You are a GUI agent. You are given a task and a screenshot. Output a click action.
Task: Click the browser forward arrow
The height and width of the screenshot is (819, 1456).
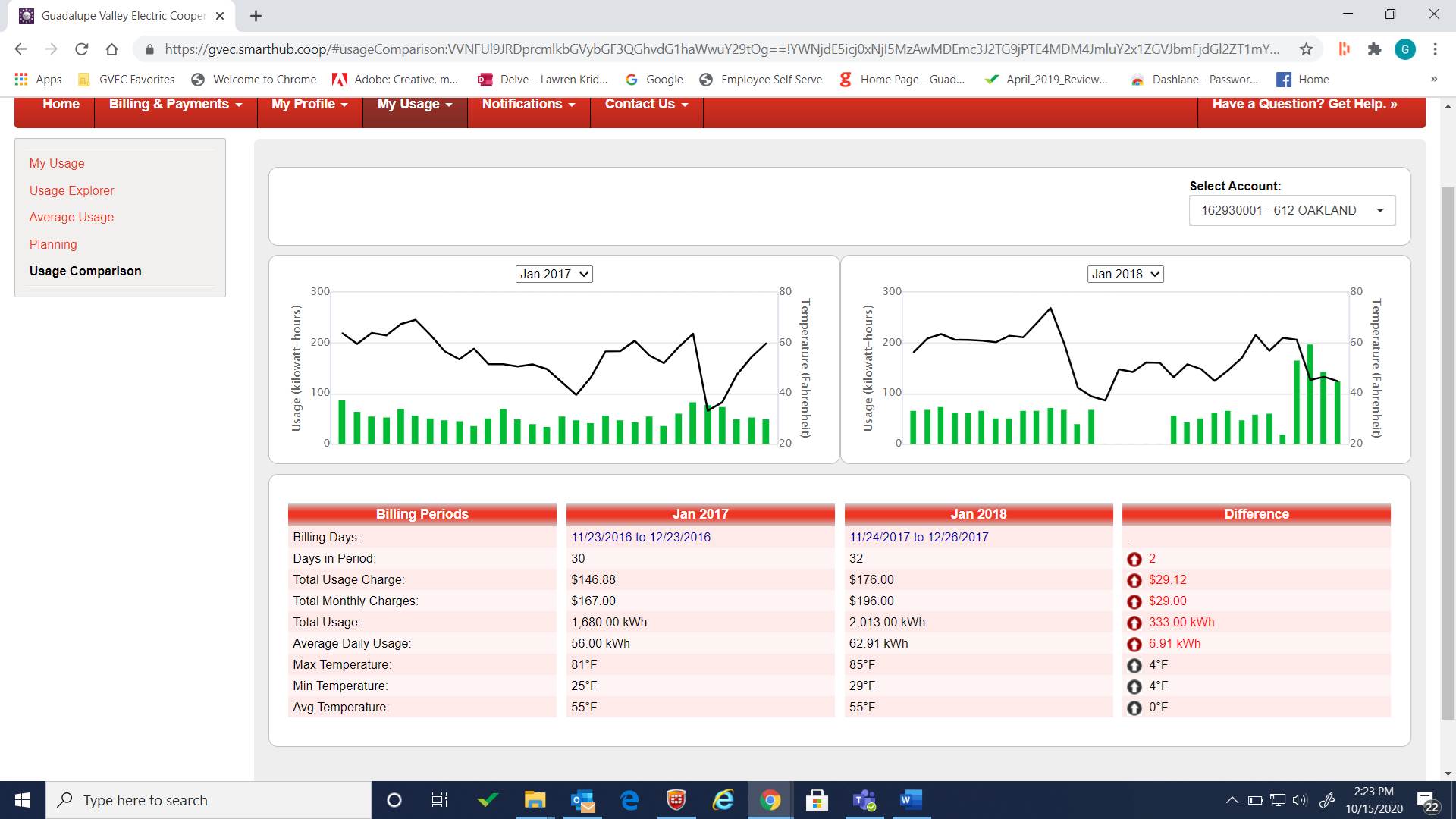[51, 49]
